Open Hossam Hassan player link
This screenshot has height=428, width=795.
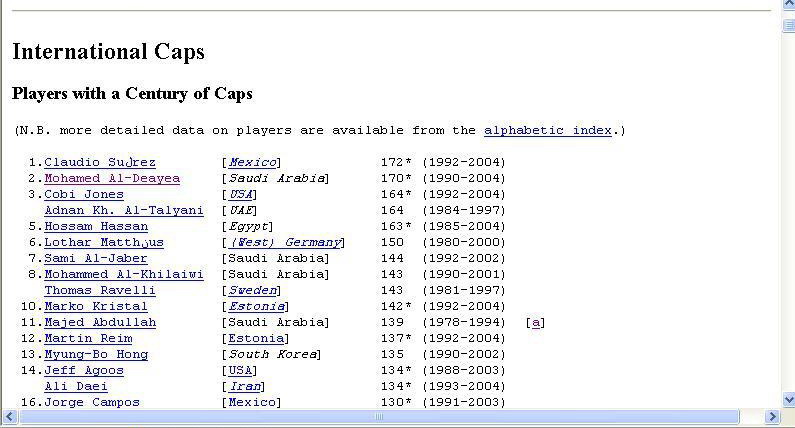pos(96,226)
